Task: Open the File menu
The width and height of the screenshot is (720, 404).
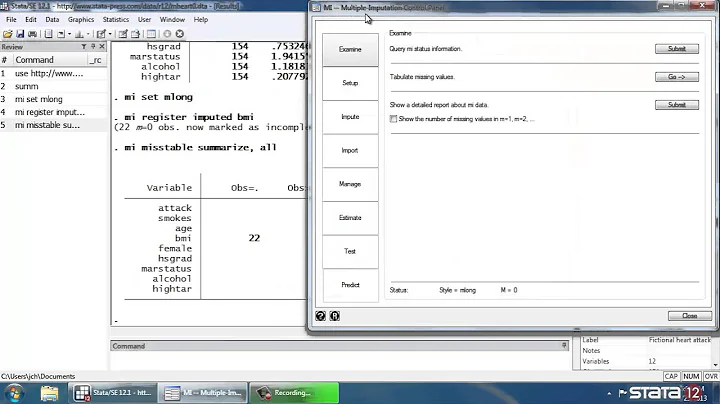Action: (11, 20)
